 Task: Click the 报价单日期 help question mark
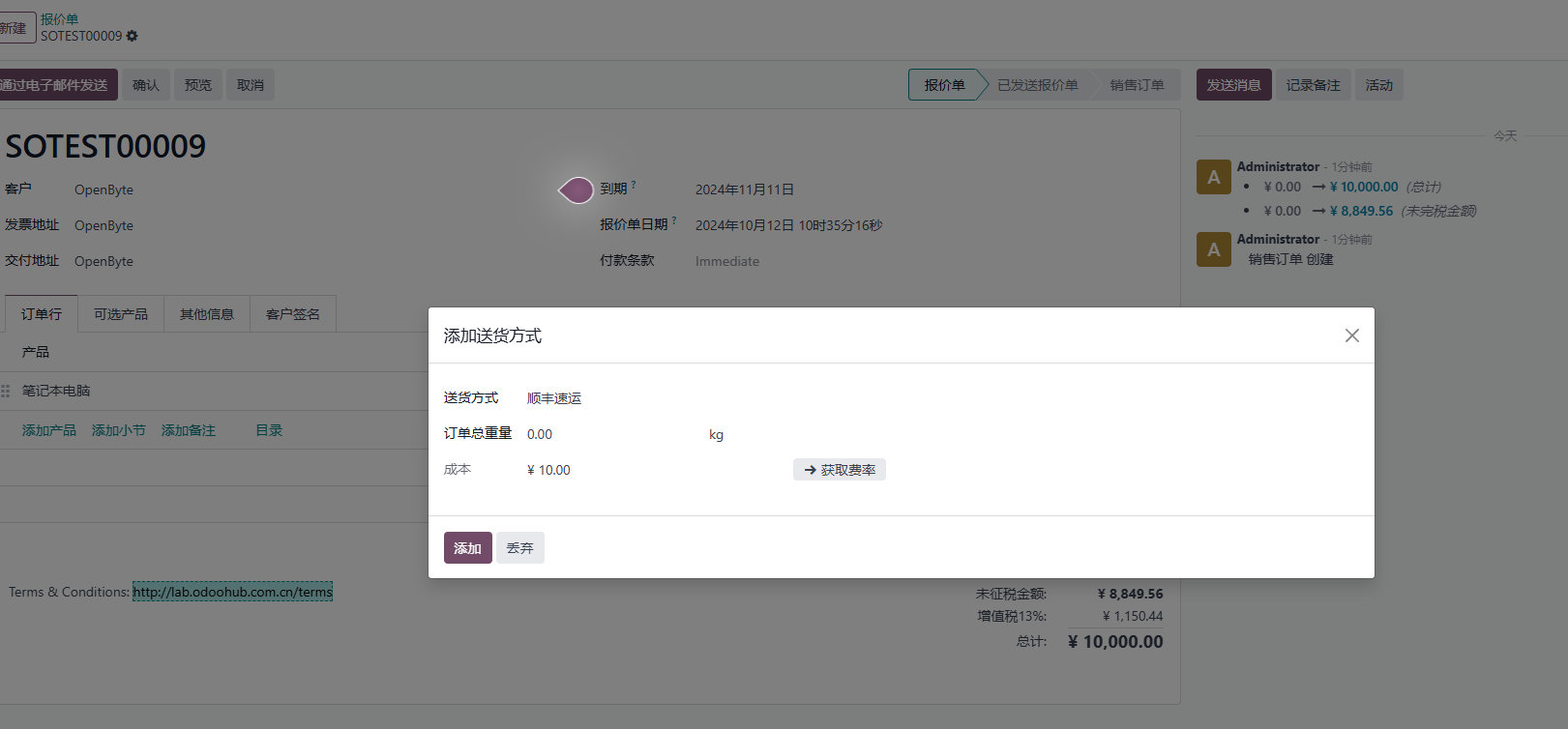pyautogui.click(x=674, y=220)
